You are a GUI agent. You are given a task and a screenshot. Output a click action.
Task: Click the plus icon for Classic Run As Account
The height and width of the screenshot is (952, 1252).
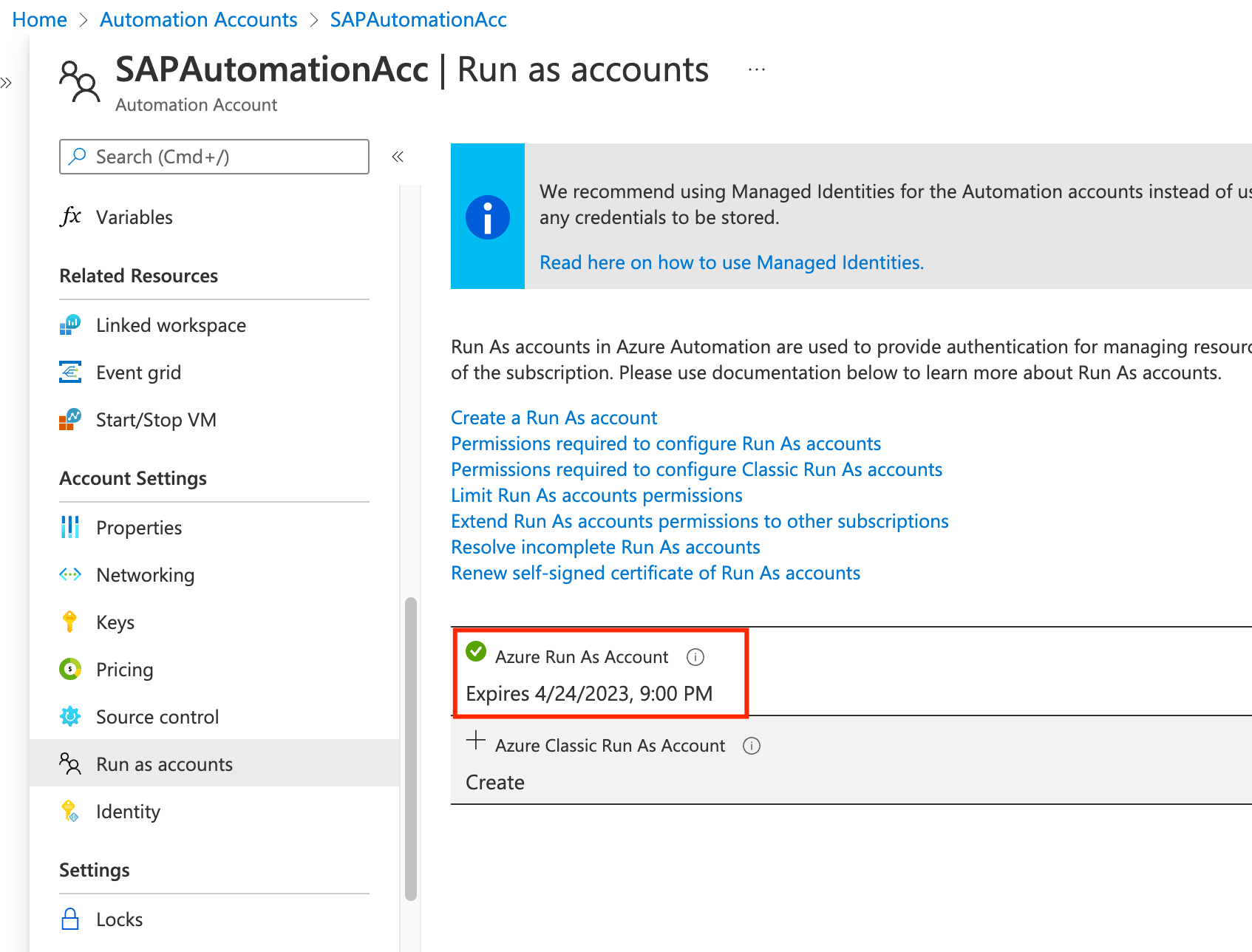tap(476, 740)
